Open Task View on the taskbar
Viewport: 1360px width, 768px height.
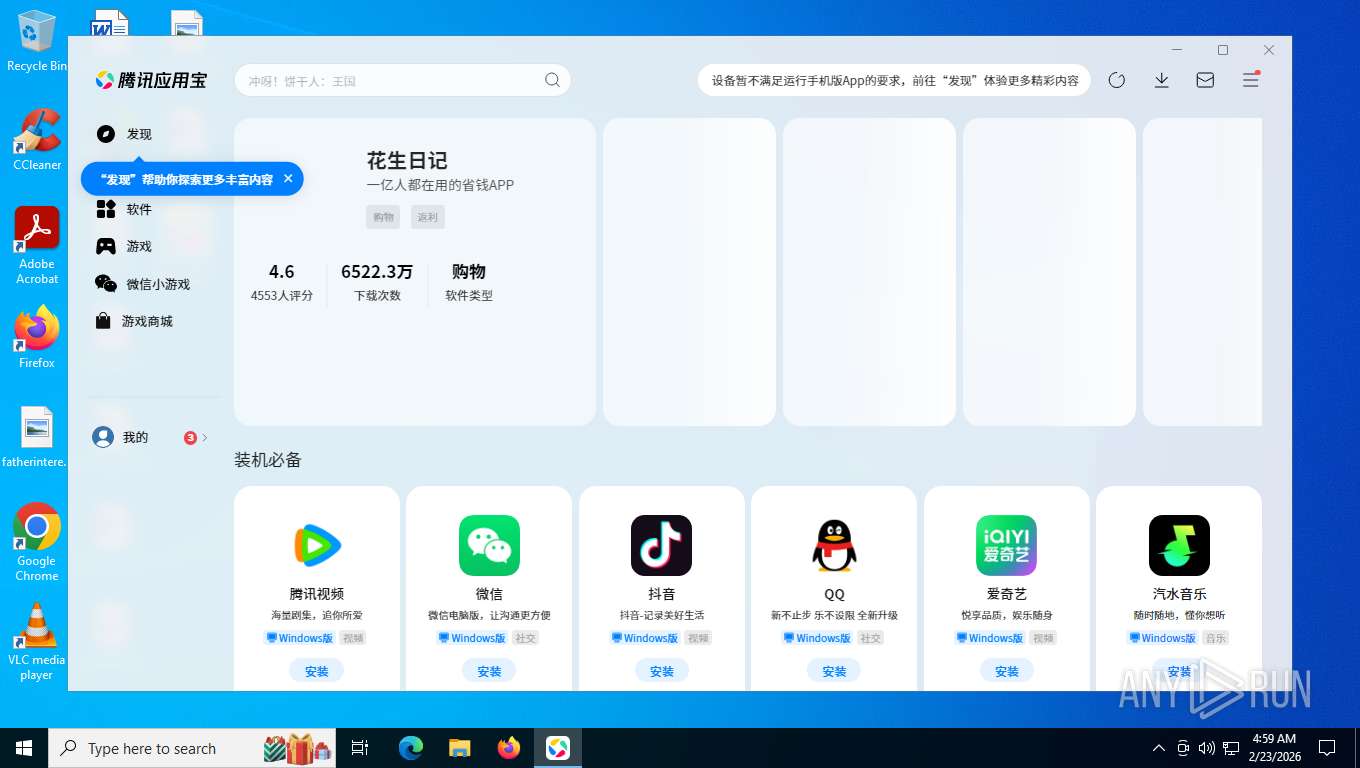pos(360,748)
